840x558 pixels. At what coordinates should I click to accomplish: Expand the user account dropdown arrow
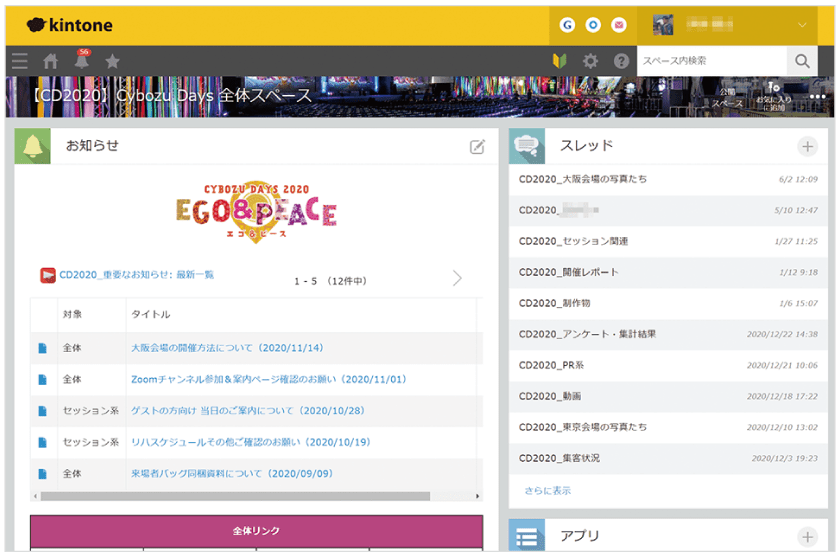(x=802, y=25)
